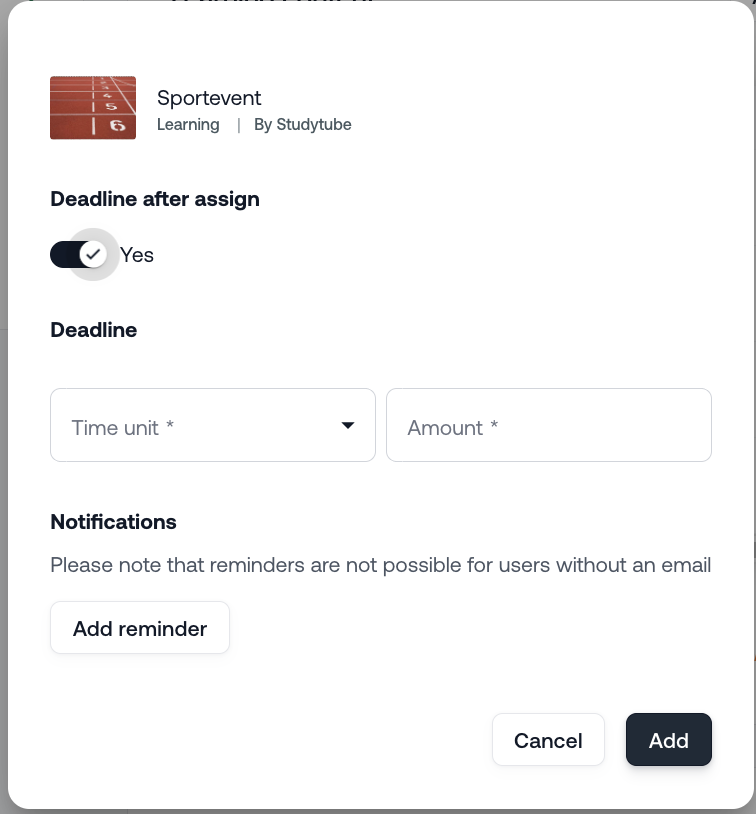Screen dimensions: 756x814
Task: Click the Time unit dropdown arrow
Action: pyautogui.click(x=348, y=425)
